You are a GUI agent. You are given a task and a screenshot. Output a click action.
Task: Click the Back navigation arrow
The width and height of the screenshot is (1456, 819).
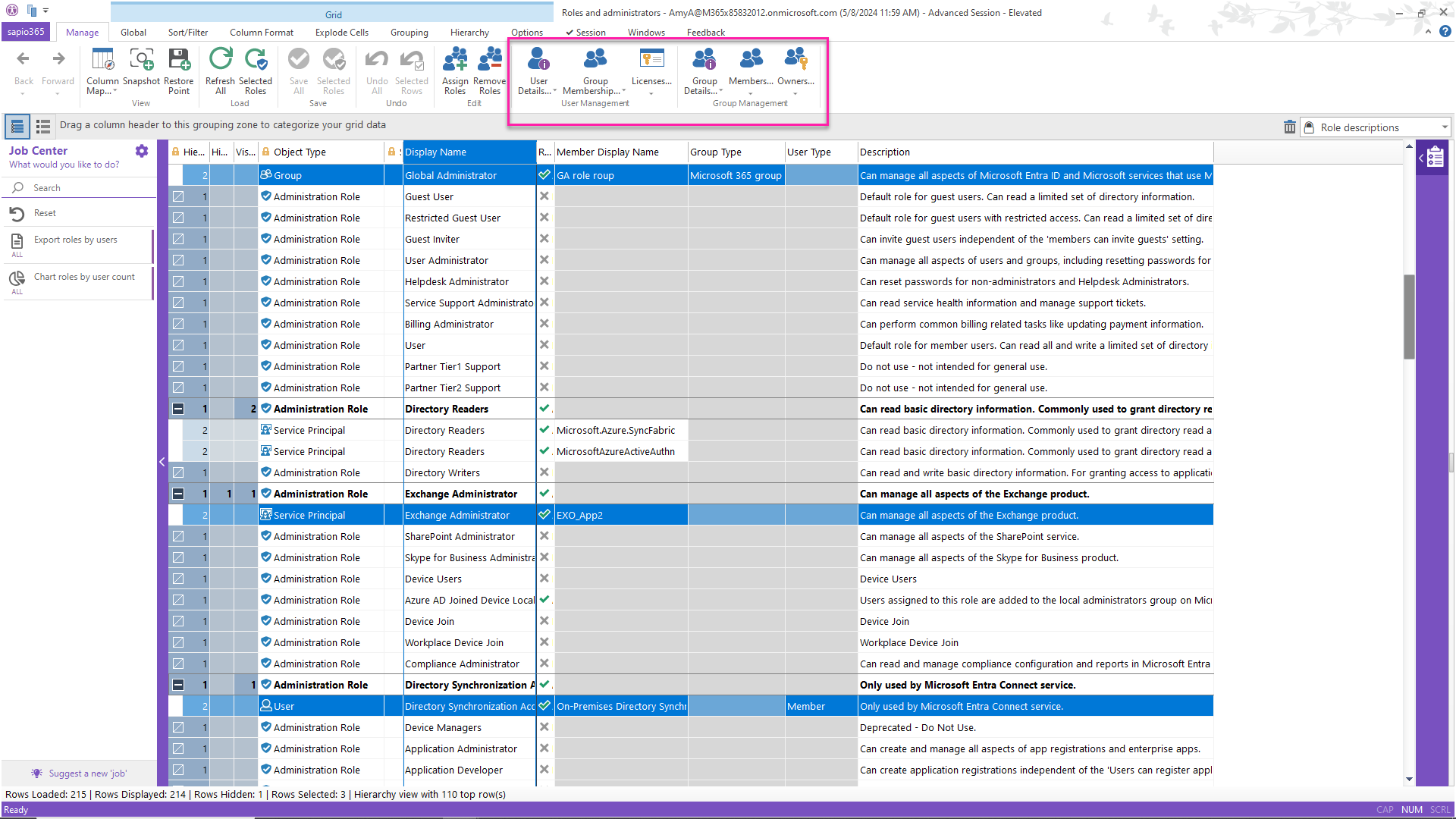(x=24, y=59)
